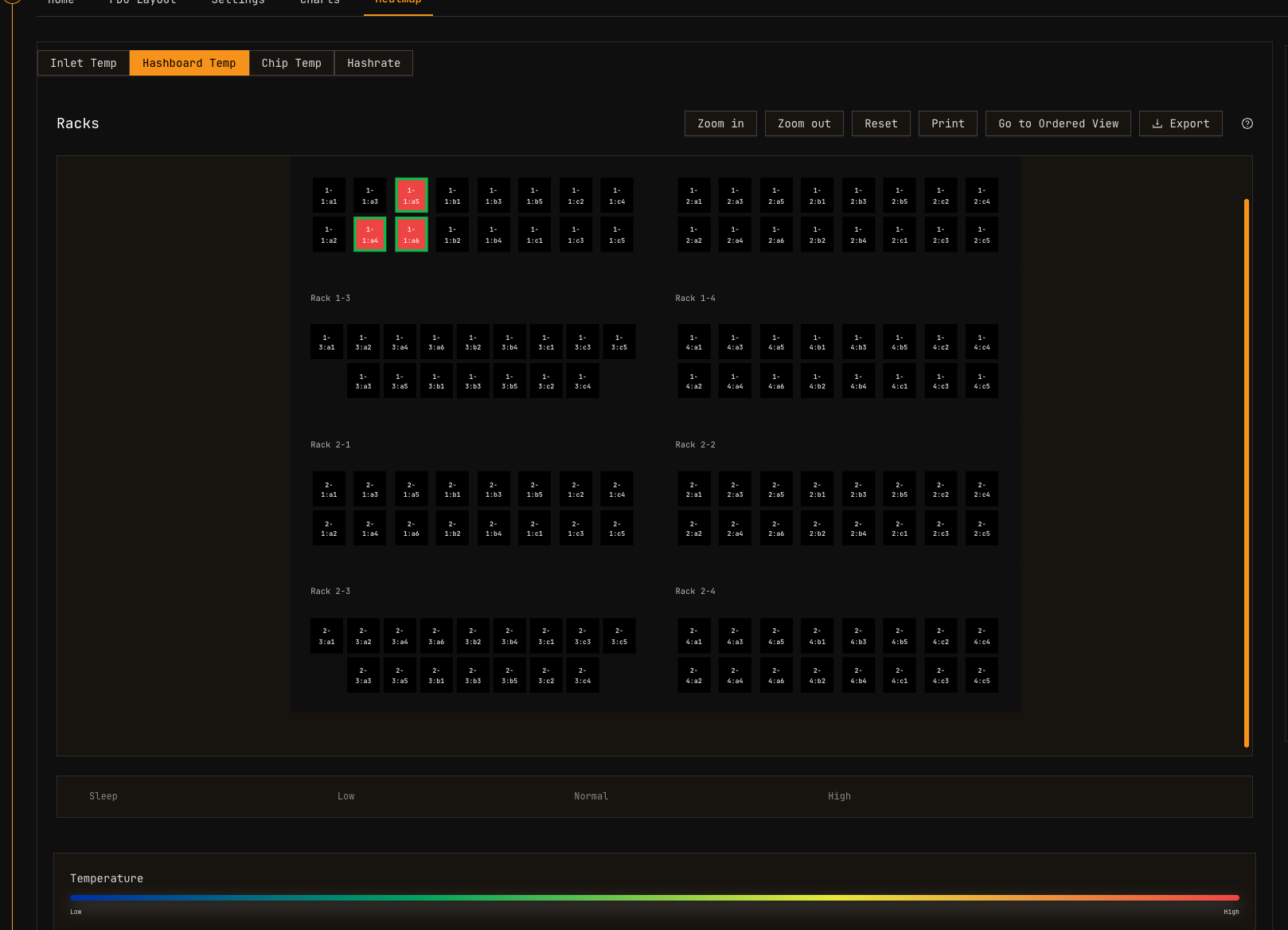Export the heatmap using the Export button

[x=1180, y=123]
